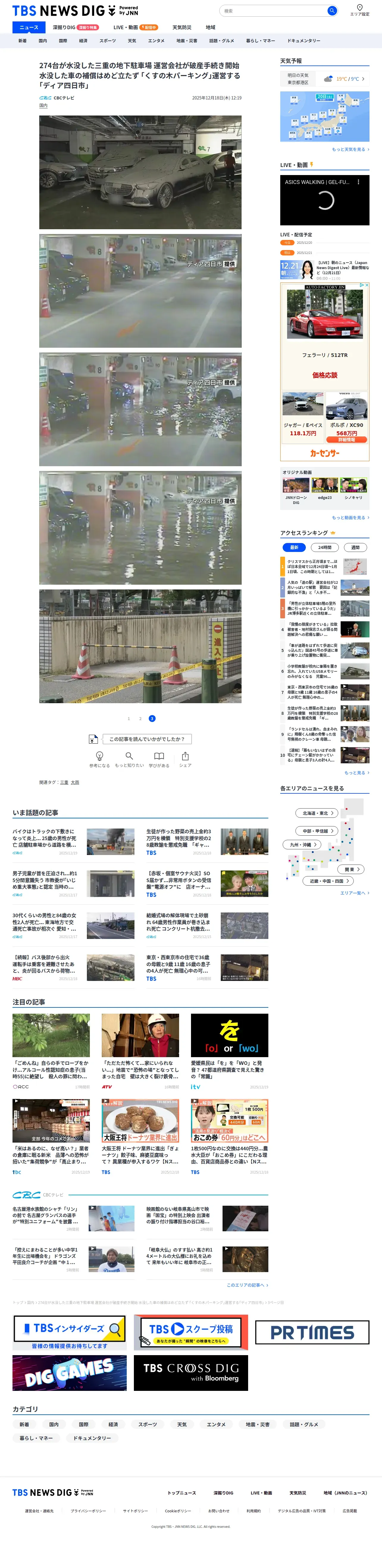Select the 週間 ranking filter
Image resolution: width=382 pixels, height=1568 pixels.
click(355, 547)
